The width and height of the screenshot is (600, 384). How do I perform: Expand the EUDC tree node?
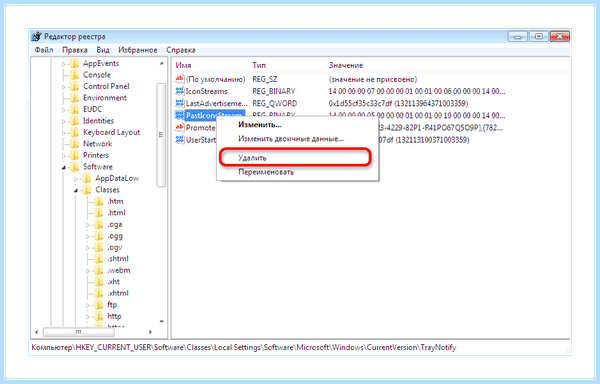point(64,110)
